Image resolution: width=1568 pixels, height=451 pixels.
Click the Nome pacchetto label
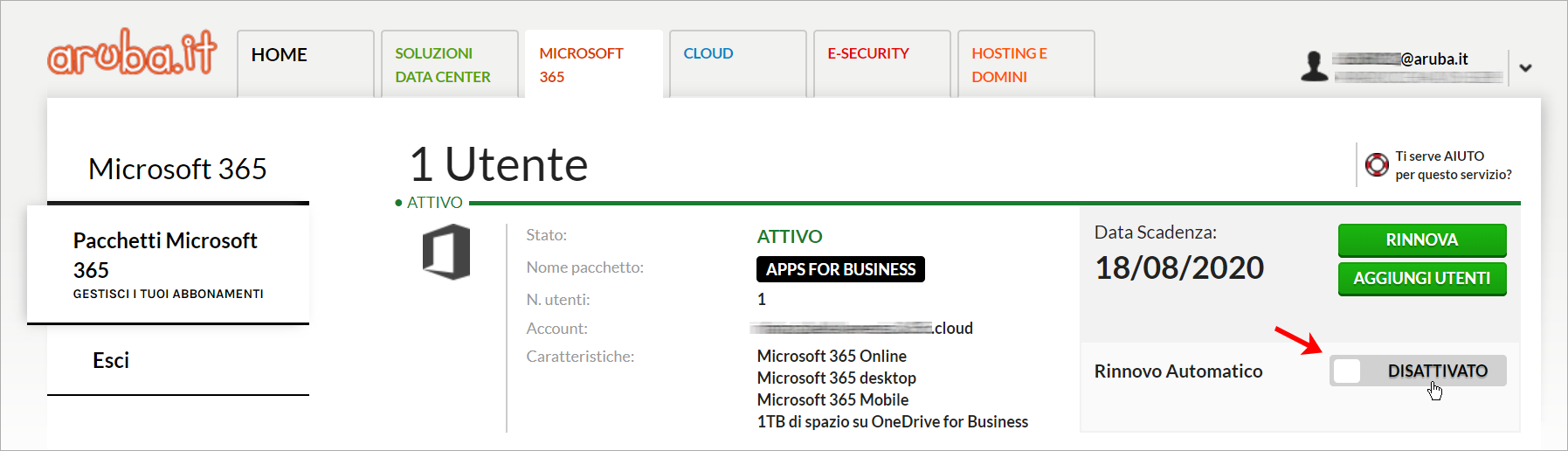(584, 267)
